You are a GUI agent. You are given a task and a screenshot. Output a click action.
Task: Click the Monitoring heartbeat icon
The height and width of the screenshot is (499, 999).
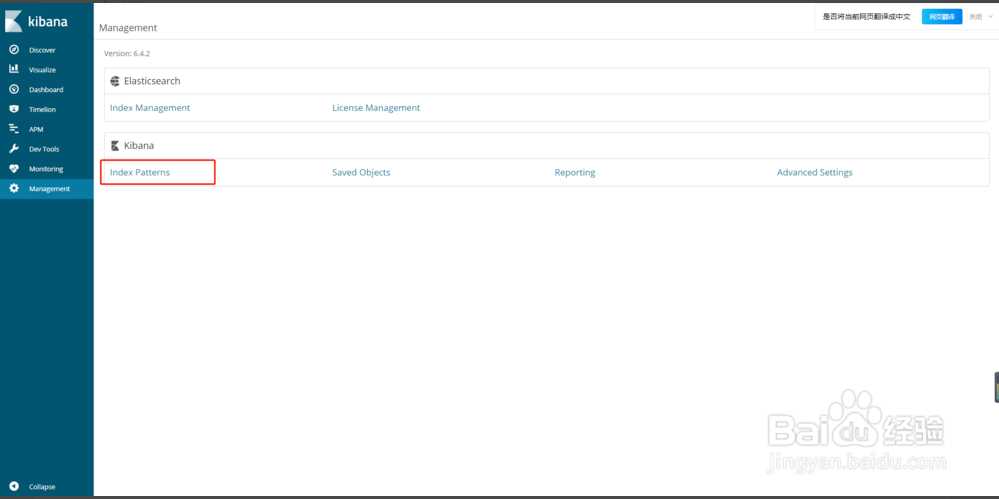click(14, 169)
